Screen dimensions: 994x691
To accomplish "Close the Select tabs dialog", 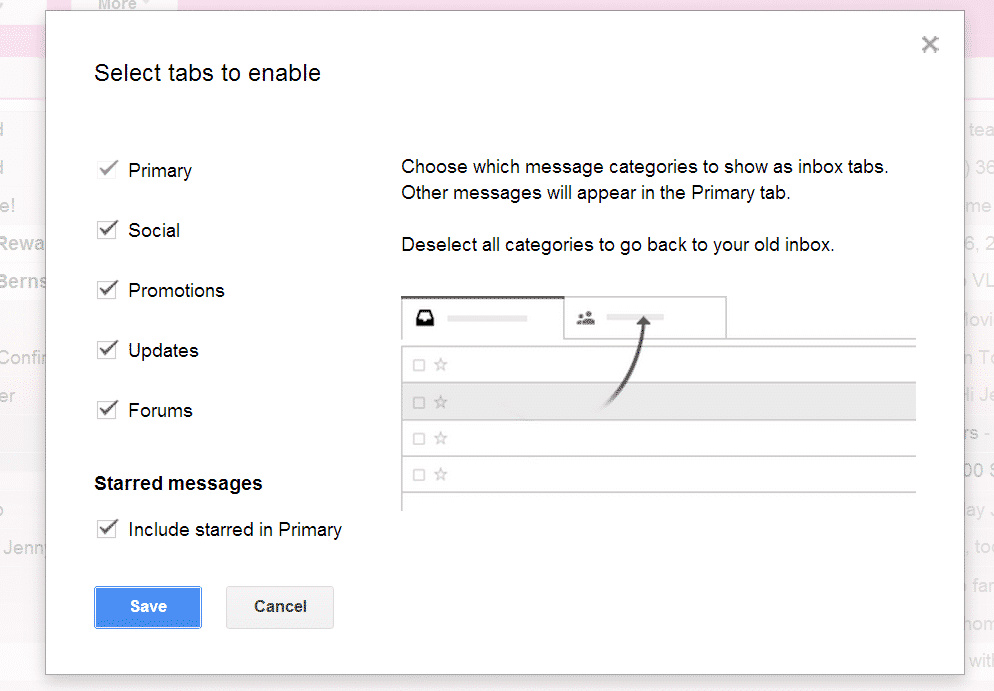I will [930, 44].
